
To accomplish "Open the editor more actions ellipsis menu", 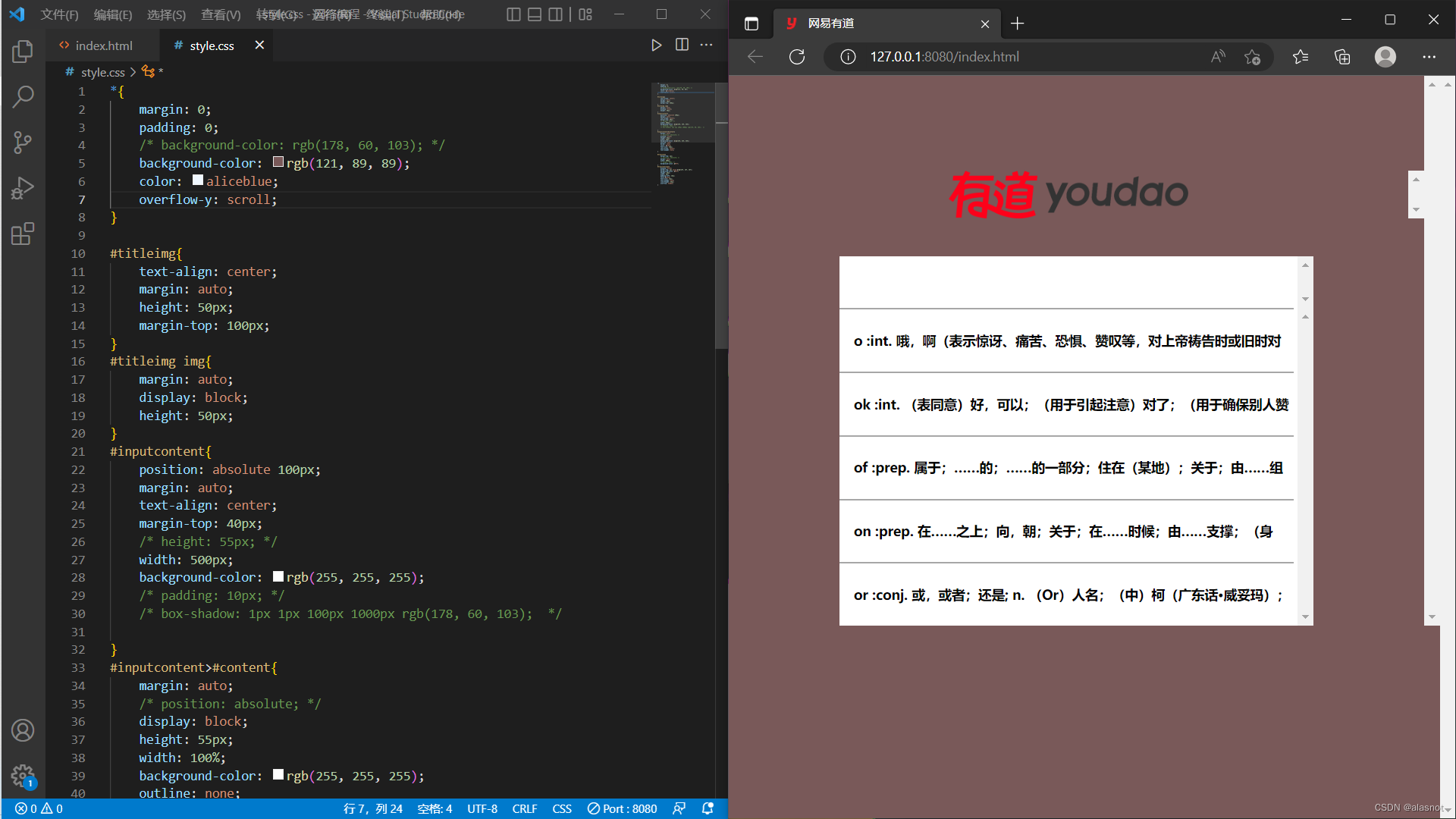I will [x=706, y=45].
